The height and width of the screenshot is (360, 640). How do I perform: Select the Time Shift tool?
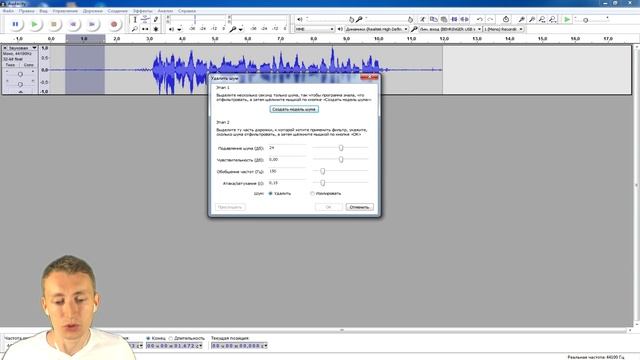coord(145,29)
